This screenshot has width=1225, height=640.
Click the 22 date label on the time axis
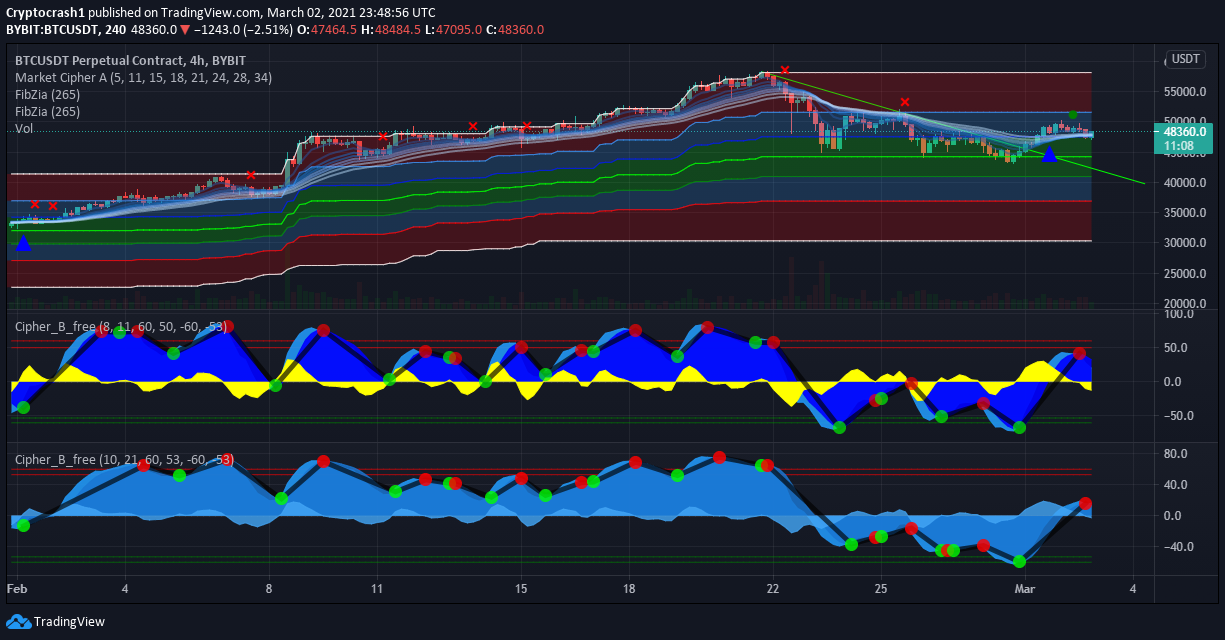[772, 588]
